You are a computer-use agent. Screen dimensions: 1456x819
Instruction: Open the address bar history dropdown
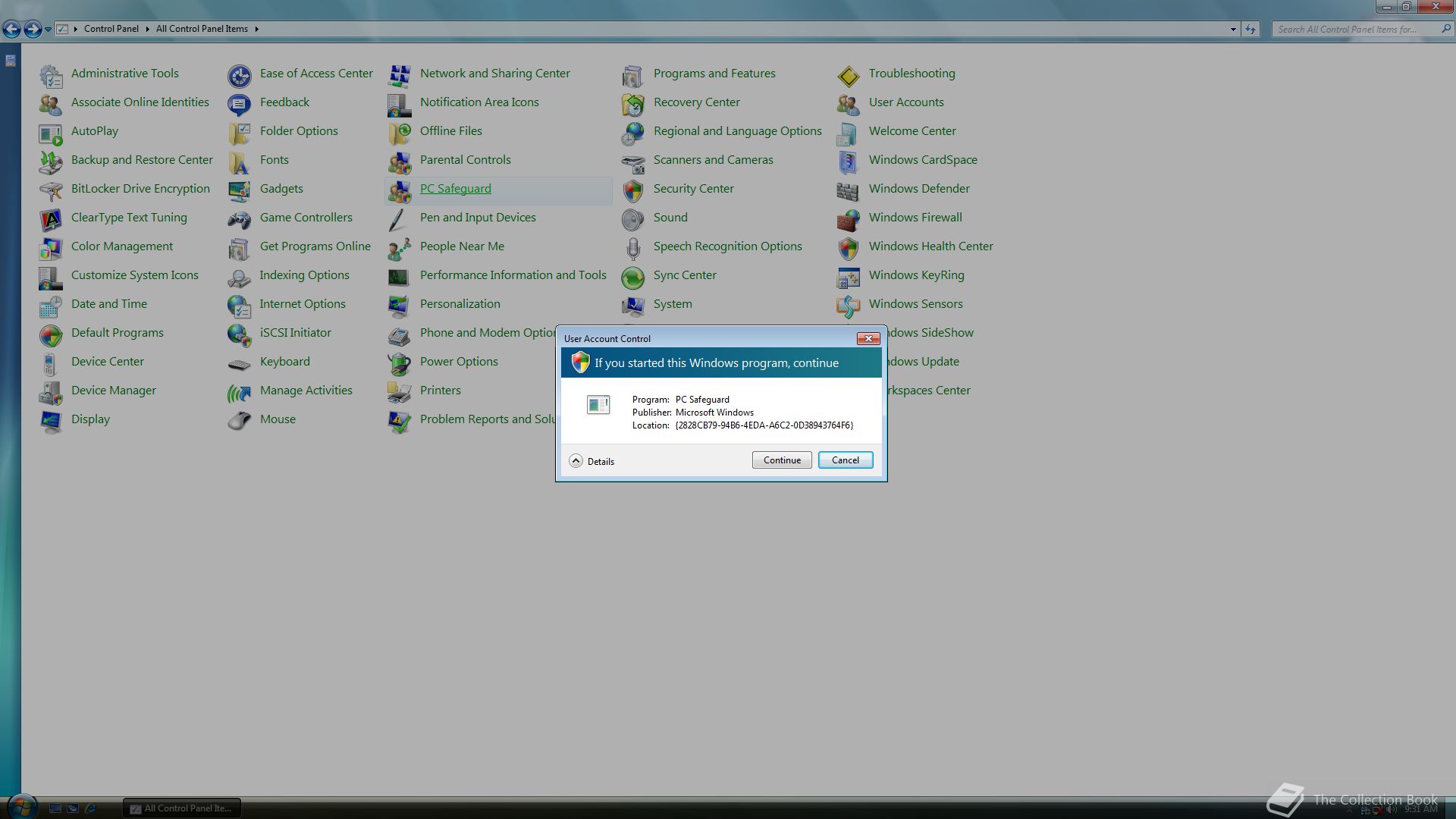coord(1233,29)
